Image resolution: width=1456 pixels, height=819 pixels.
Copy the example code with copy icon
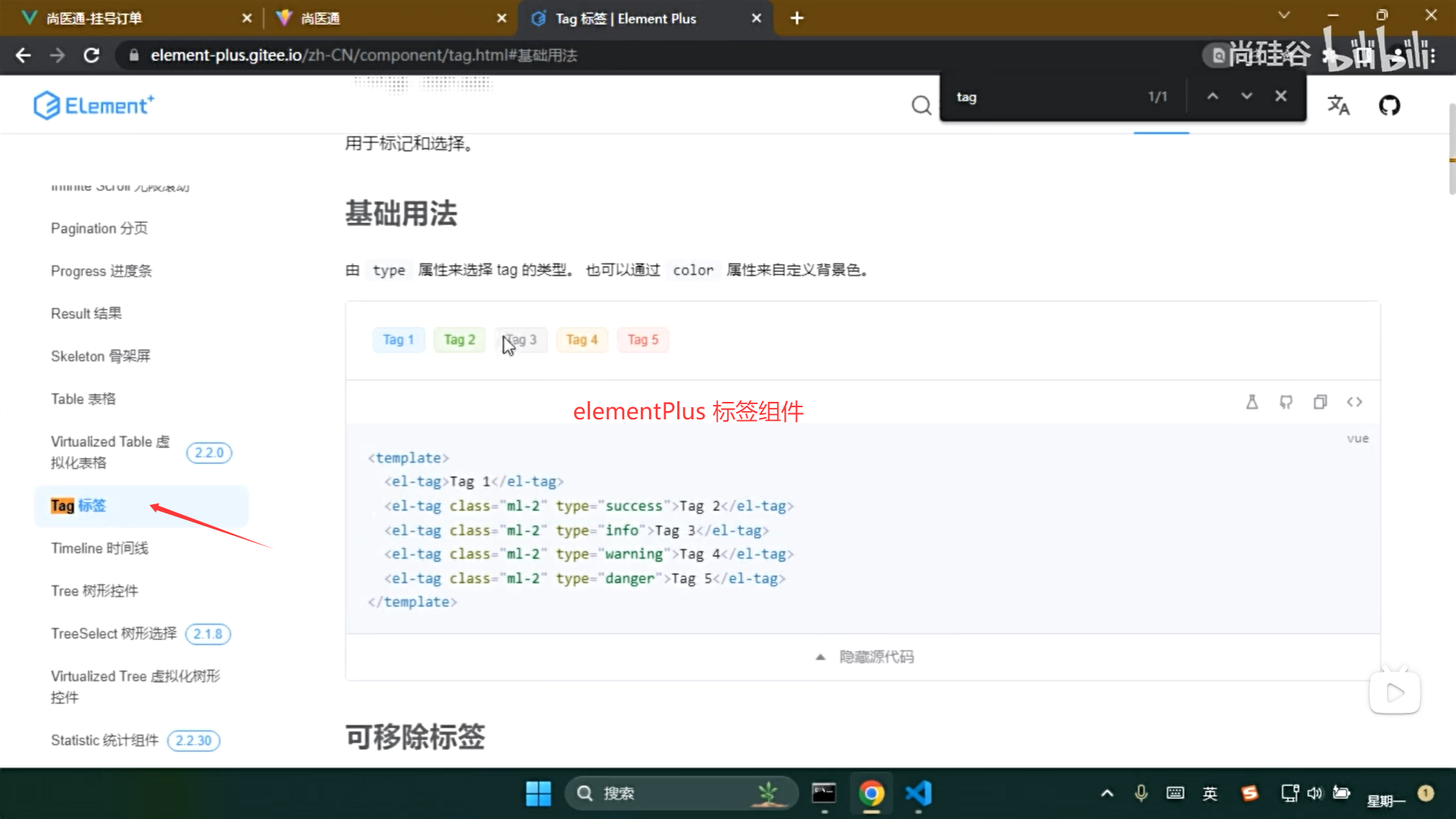(1320, 402)
